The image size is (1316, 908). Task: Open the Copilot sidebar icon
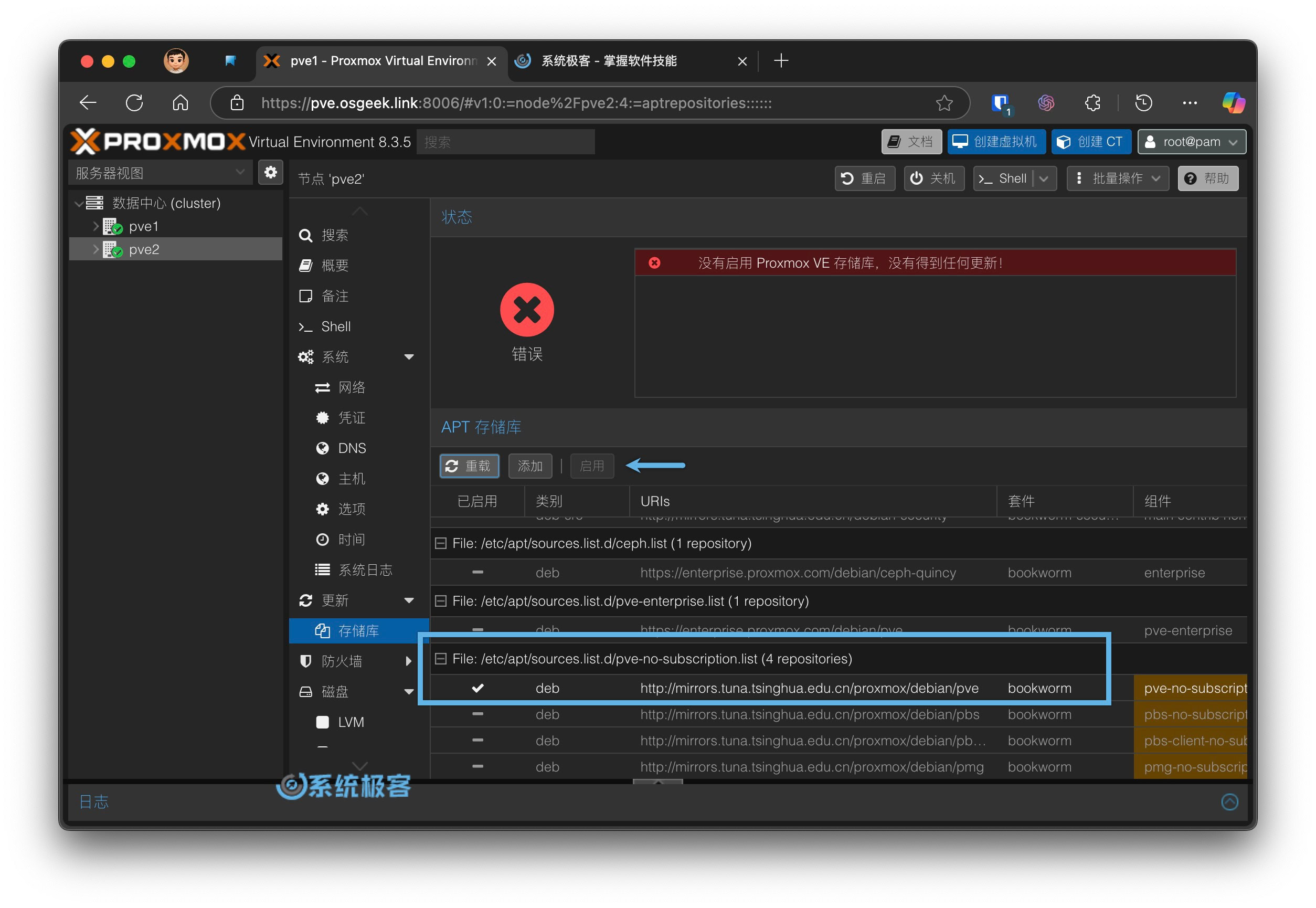coord(1233,103)
